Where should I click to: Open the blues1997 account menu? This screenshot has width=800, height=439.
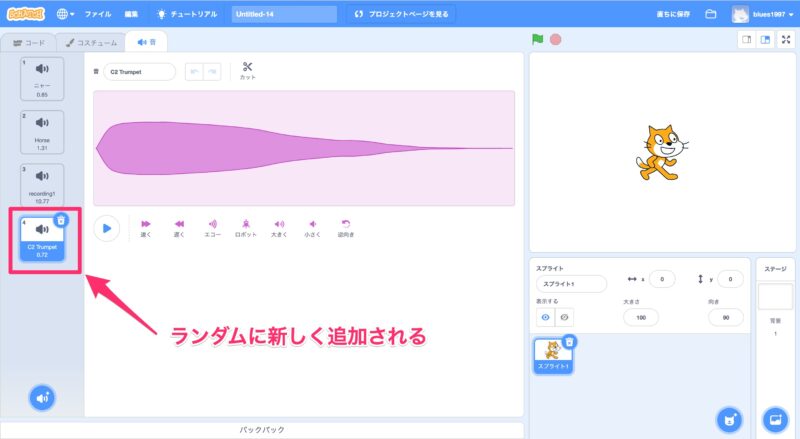point(765,14)
